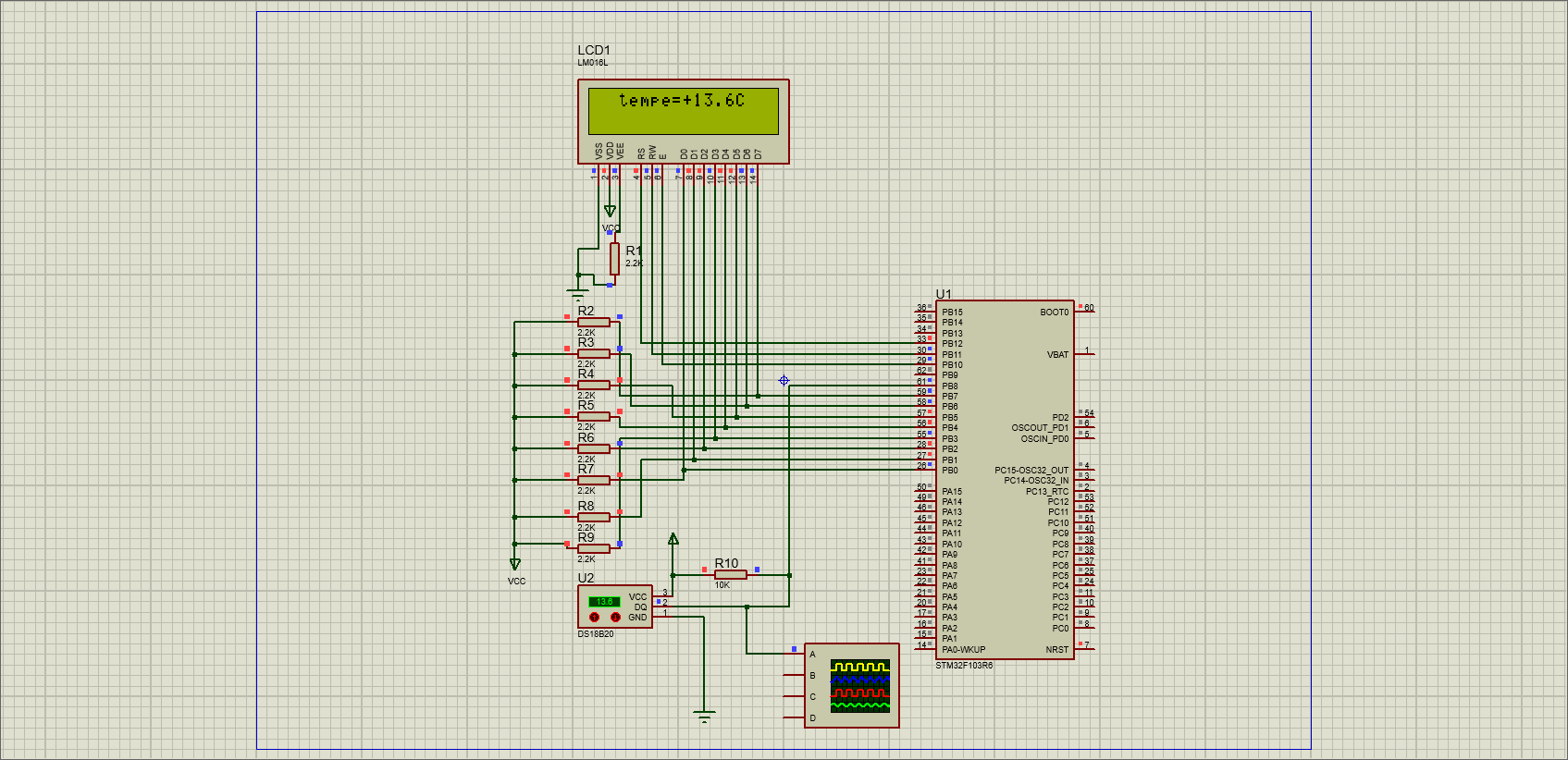Click the BOOT0 pin on the STM32

(1054, 313)
